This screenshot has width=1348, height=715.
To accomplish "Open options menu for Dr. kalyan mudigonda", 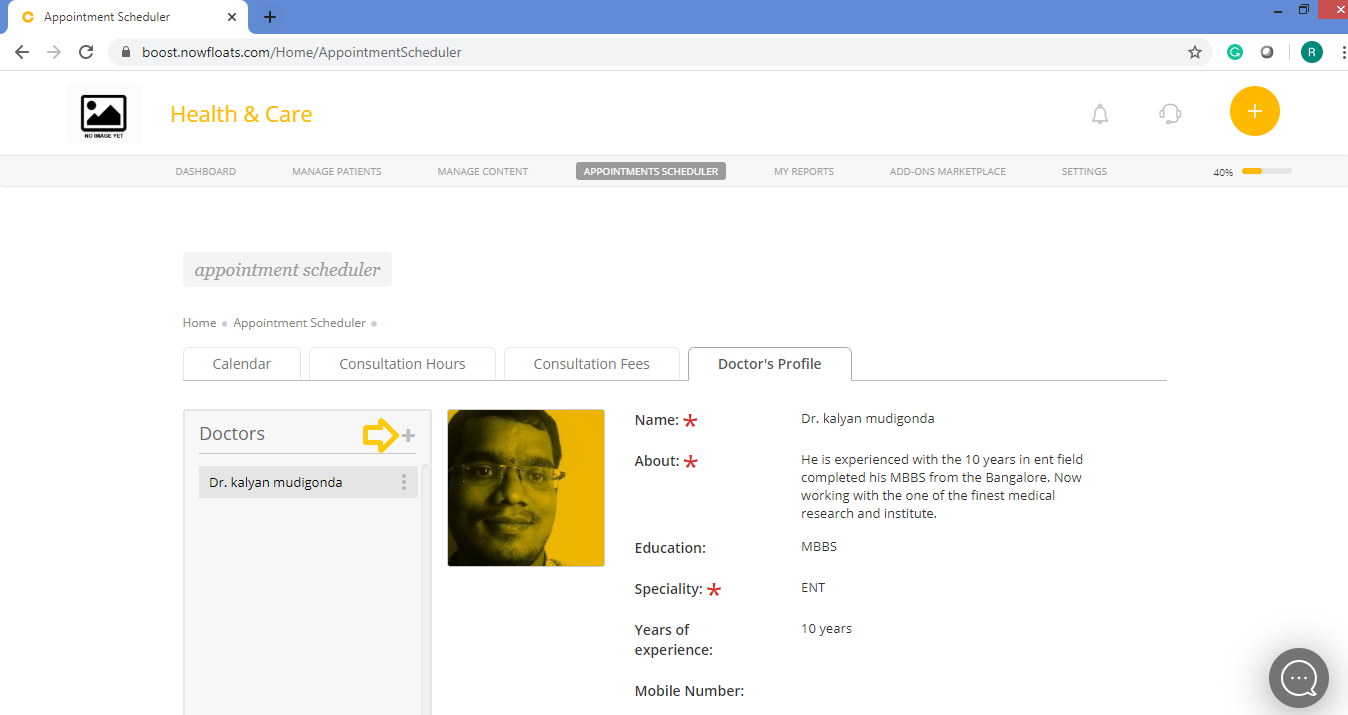I will pos(404,482).
